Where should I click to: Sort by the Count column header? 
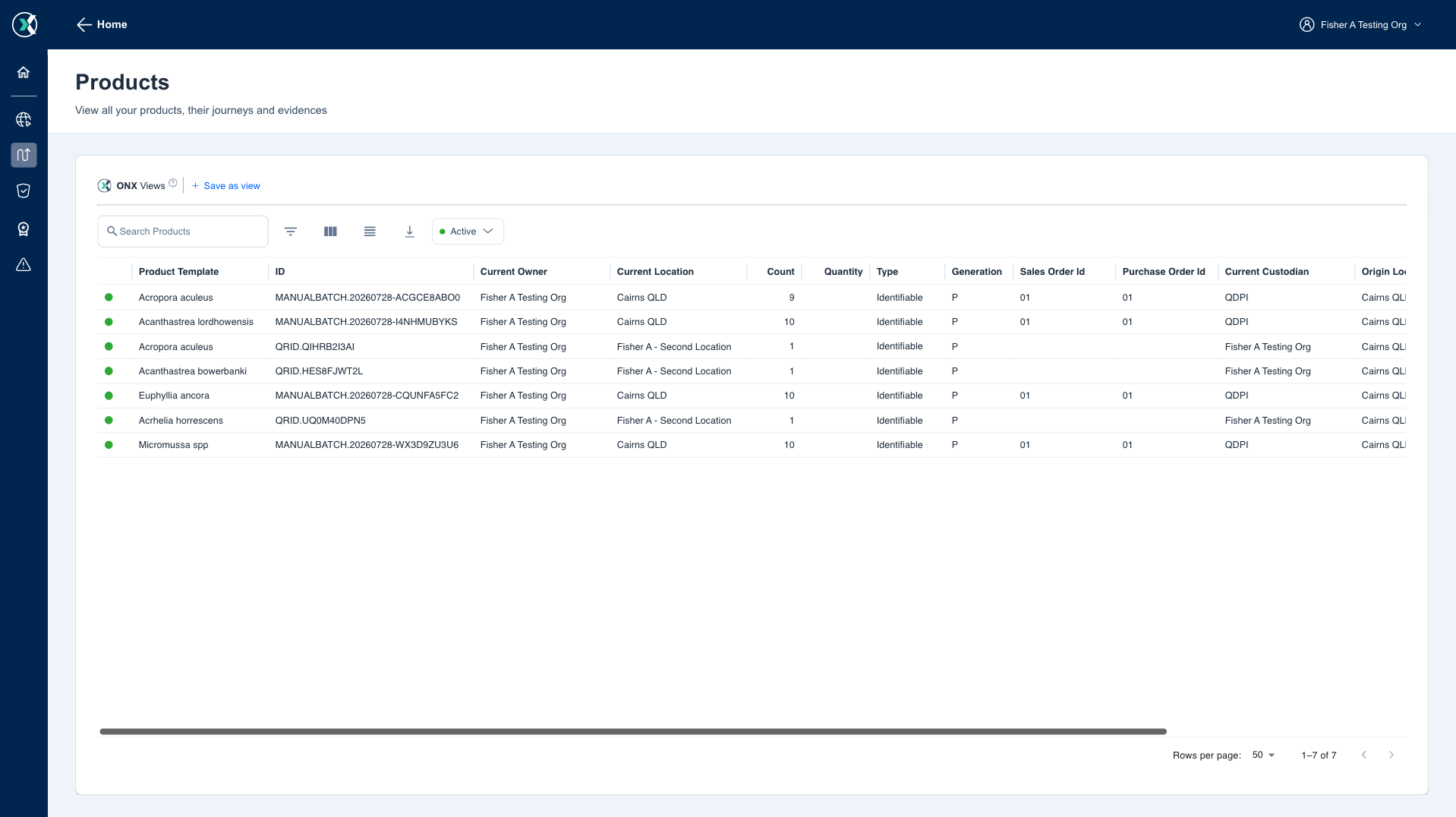click(780, 272)
